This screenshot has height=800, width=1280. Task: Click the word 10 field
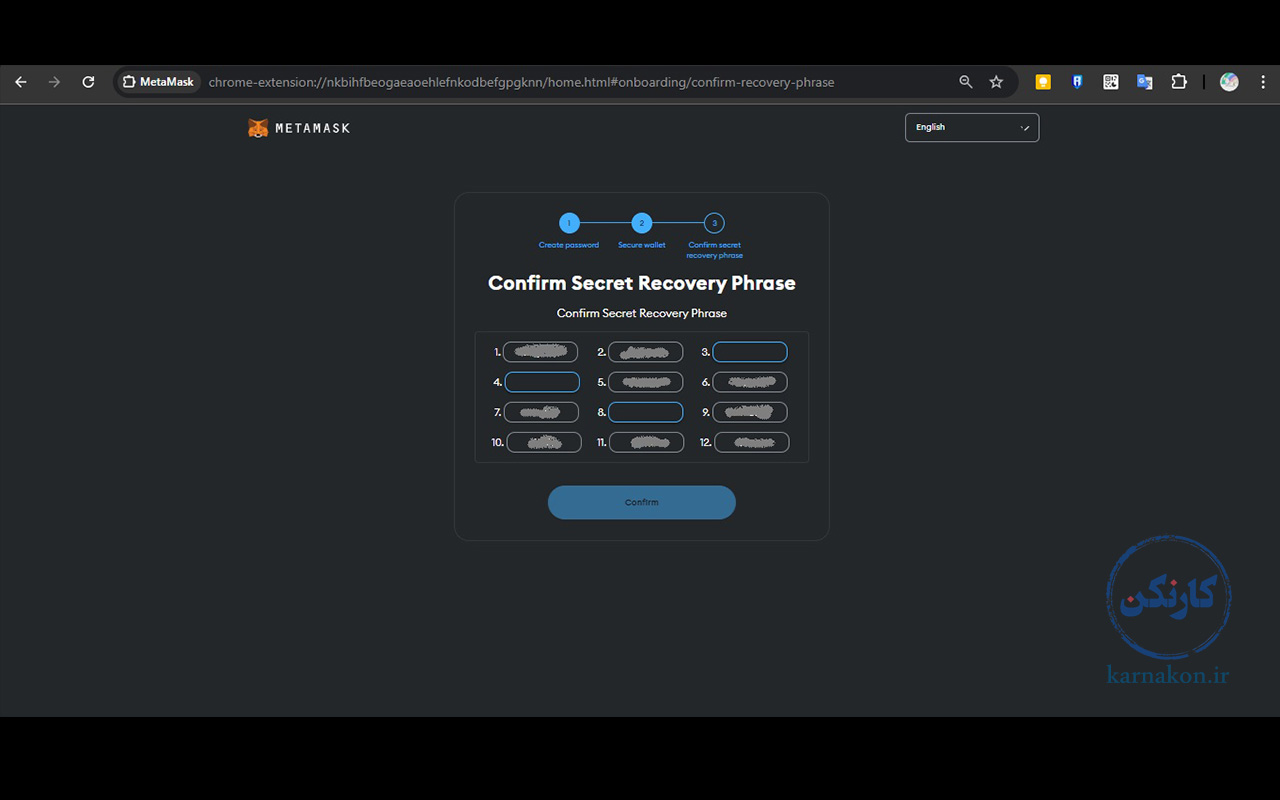[x=544, y=442]
